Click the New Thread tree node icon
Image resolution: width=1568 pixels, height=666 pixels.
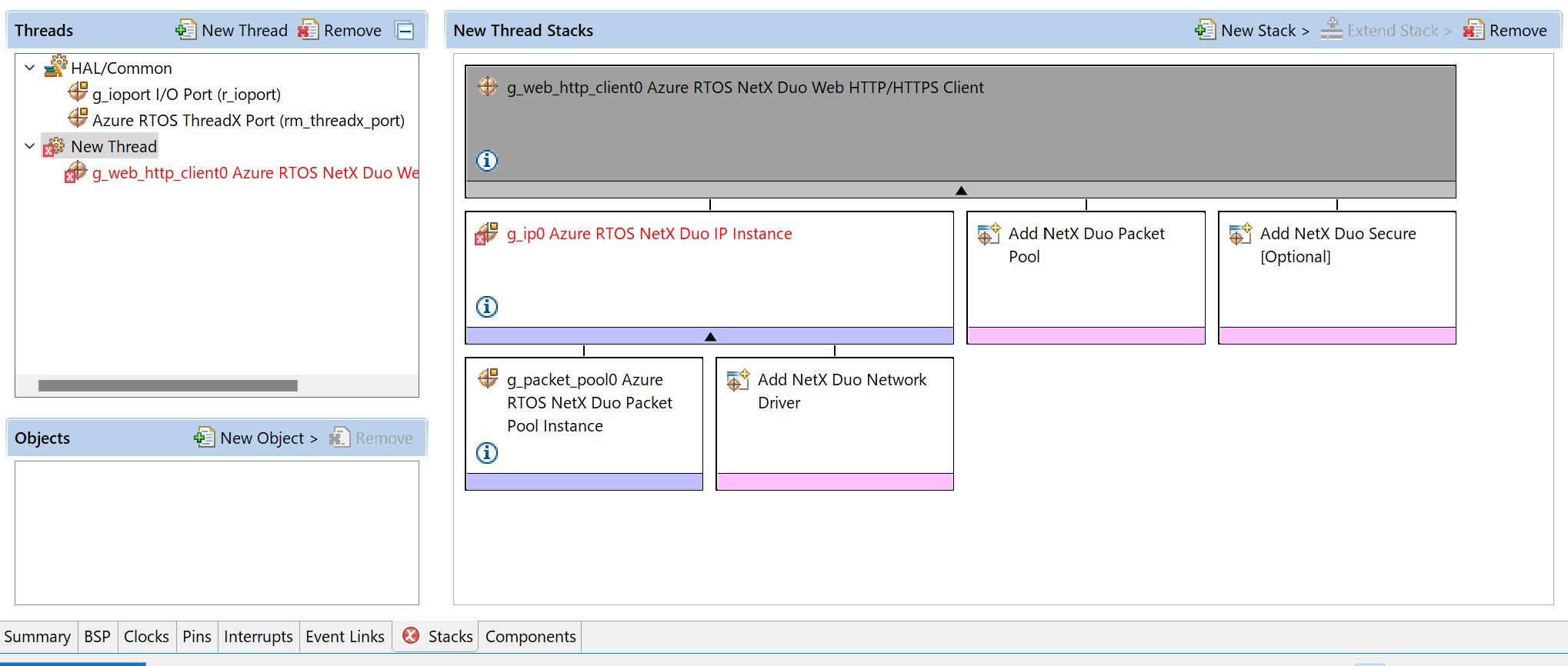click(x=54, y=147)
